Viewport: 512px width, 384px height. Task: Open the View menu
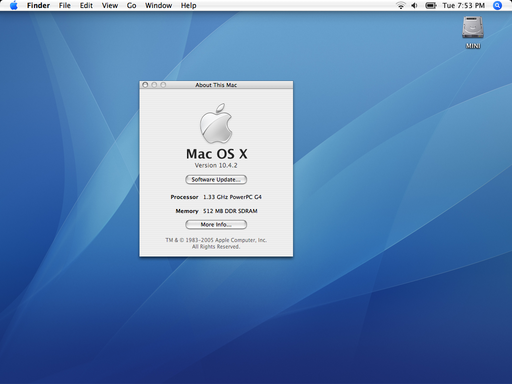pyautogui.click(x=110, y=5)
